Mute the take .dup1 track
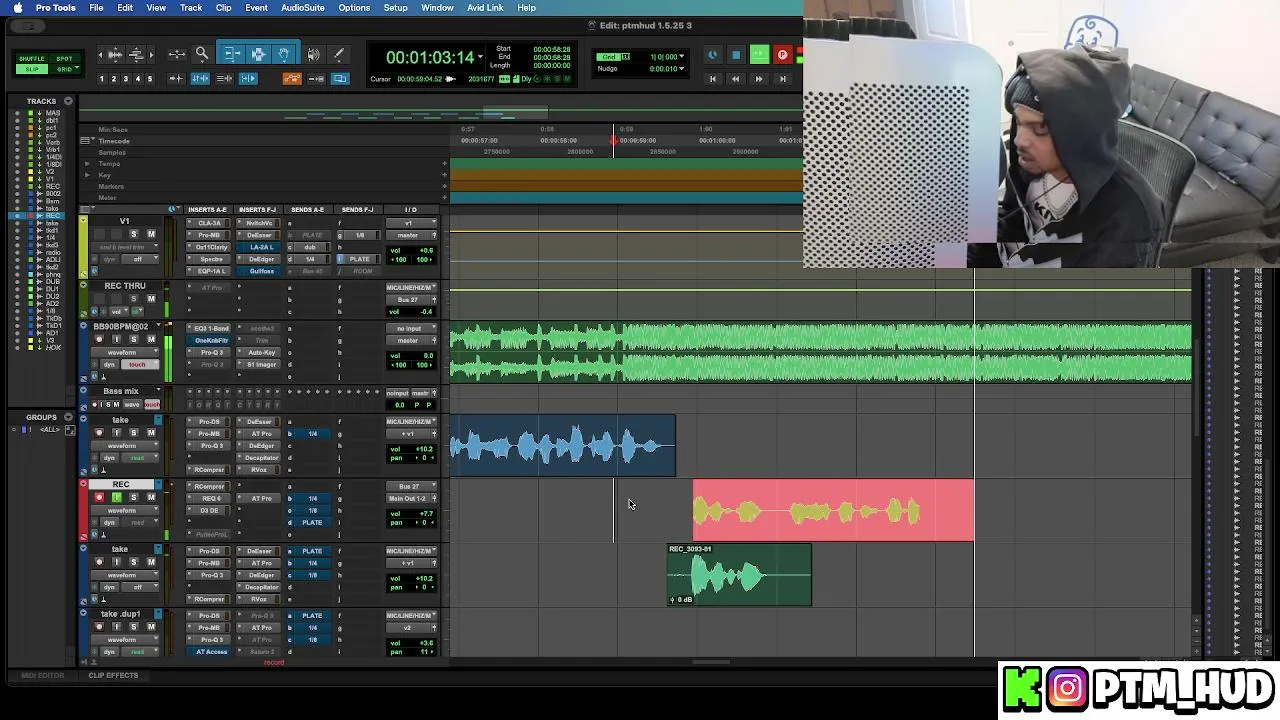Screen dimensions: 1280x720 click(x=152, y=627)
